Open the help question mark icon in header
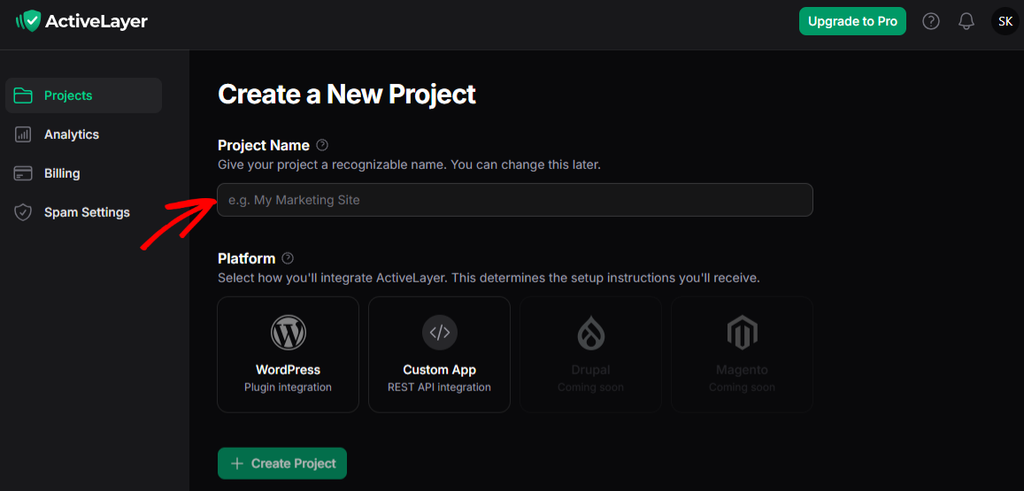The width and height of the screenshot is (1024, 491). [931, 22]
